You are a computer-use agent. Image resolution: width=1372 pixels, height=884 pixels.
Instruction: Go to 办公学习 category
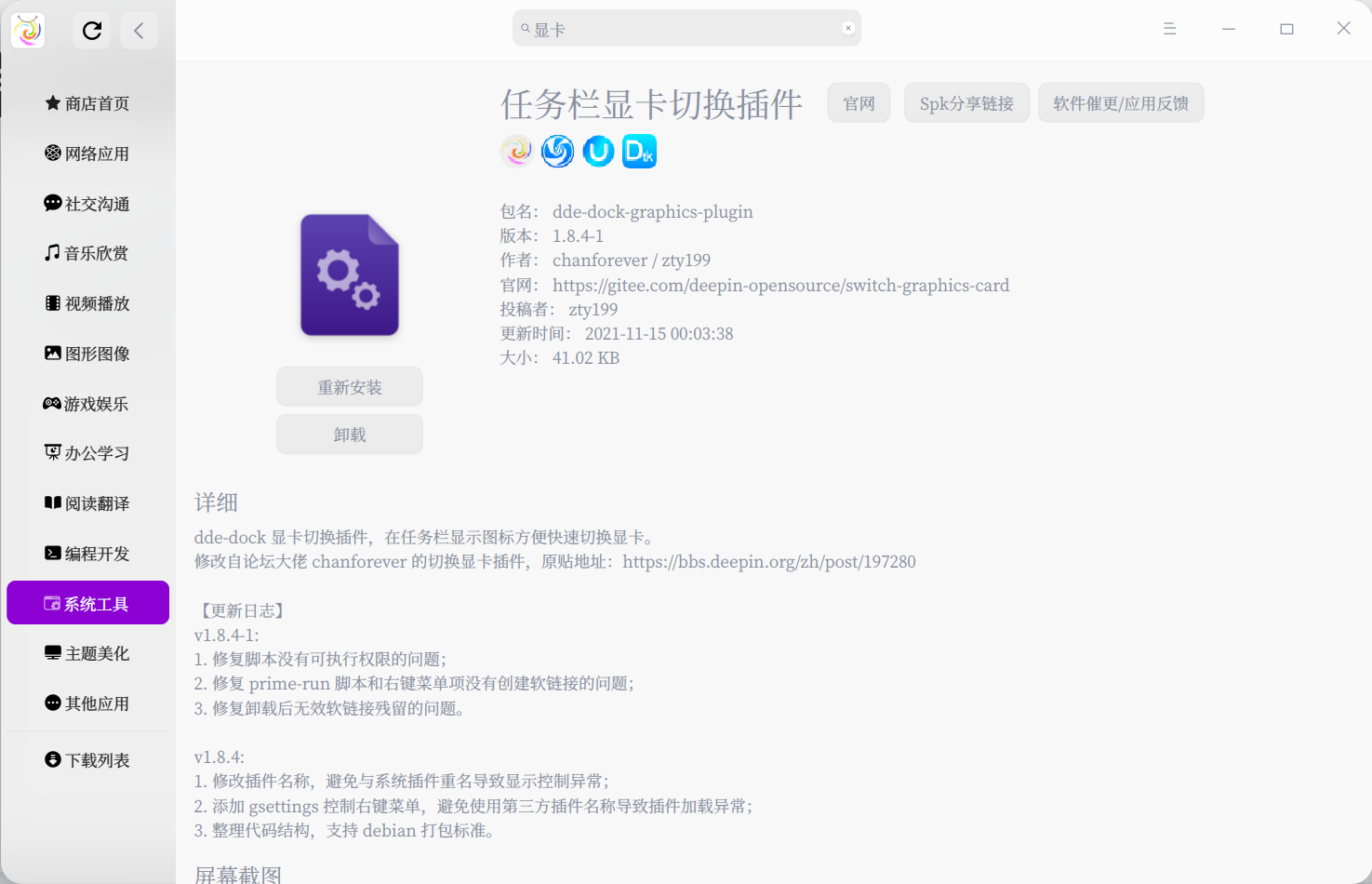(87, 453)
